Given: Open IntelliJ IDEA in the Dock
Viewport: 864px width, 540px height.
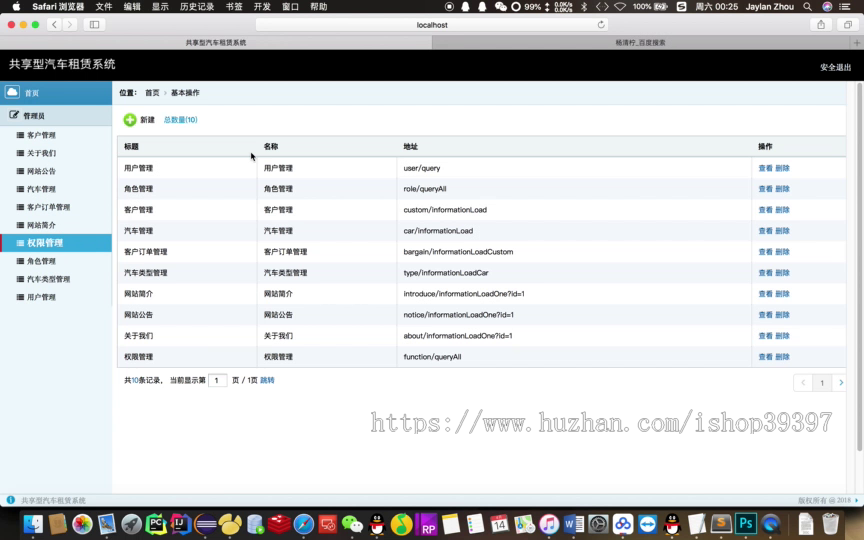Looking at the screenshot, I should pyautogui.click(x=180, y=524).
